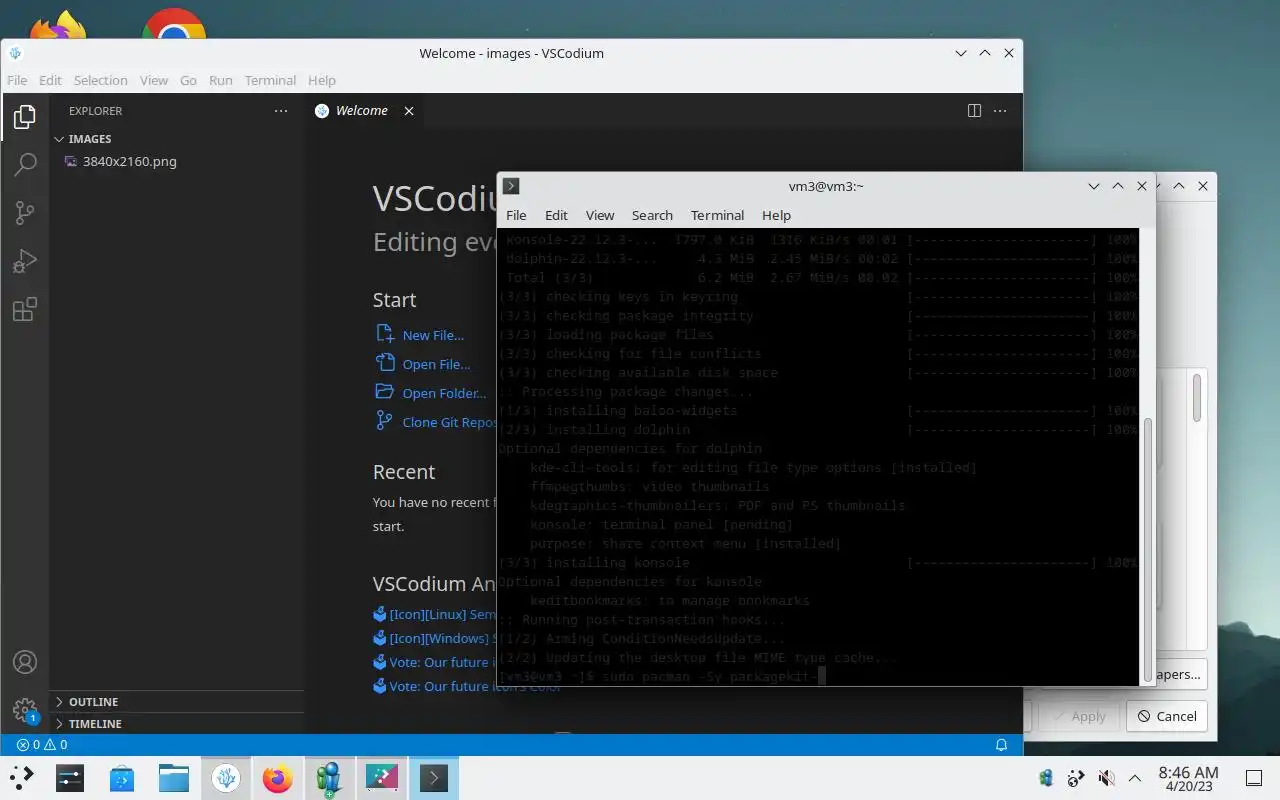Screen dimensions: 1280x800
Task: Open the VSCodium Terminal menu
Action: (270, 80)
